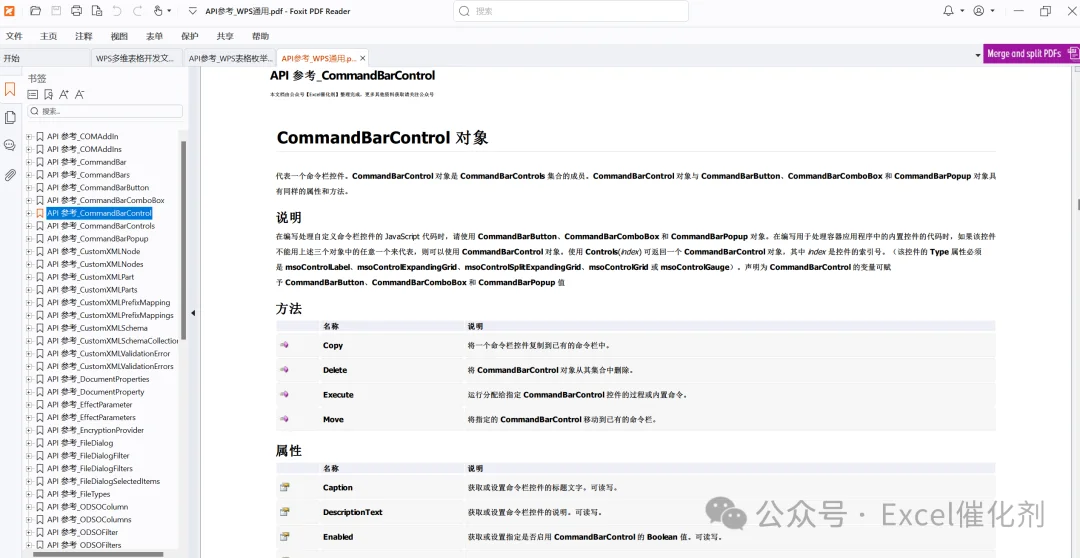Image resolution: width=1080 pixels, height=558 pixels.
Task: Open the 注释 ribbon tab
Action: [83, 37]
